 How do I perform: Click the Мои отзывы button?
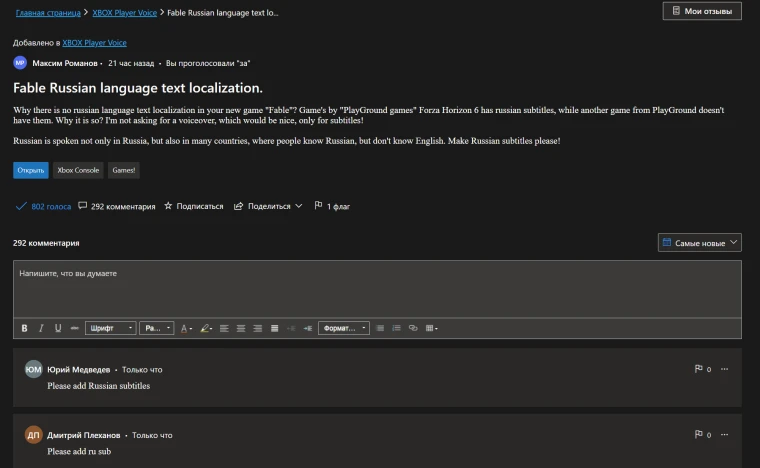tap(702, 11)
